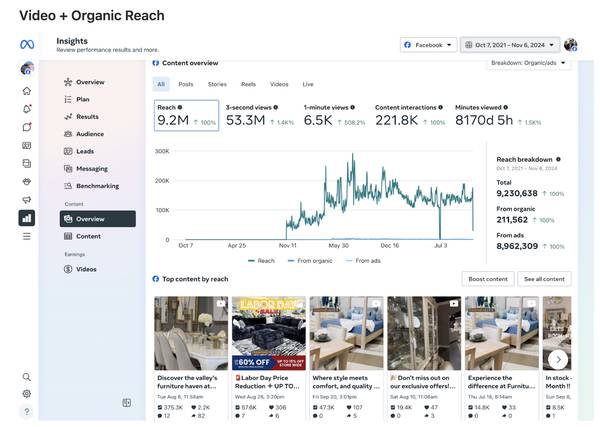The height and width of the screenshot is (427, 600).
Task: Toggle the From ads legend entry
Action: (x=363, y=261)
